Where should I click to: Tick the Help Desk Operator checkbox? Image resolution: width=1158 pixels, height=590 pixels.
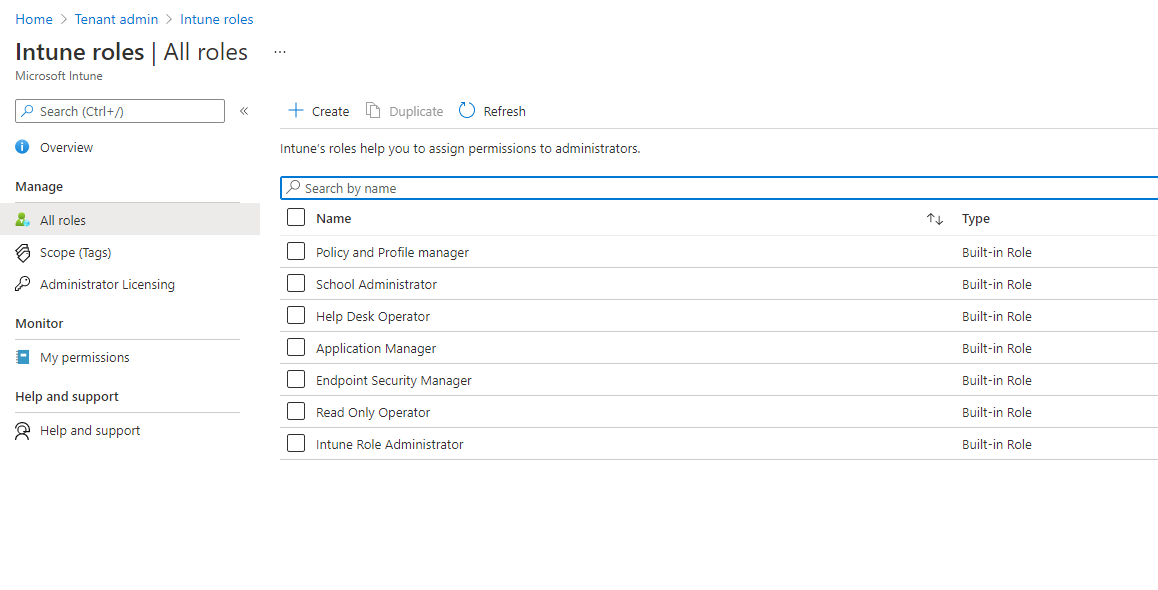(296, 316)
